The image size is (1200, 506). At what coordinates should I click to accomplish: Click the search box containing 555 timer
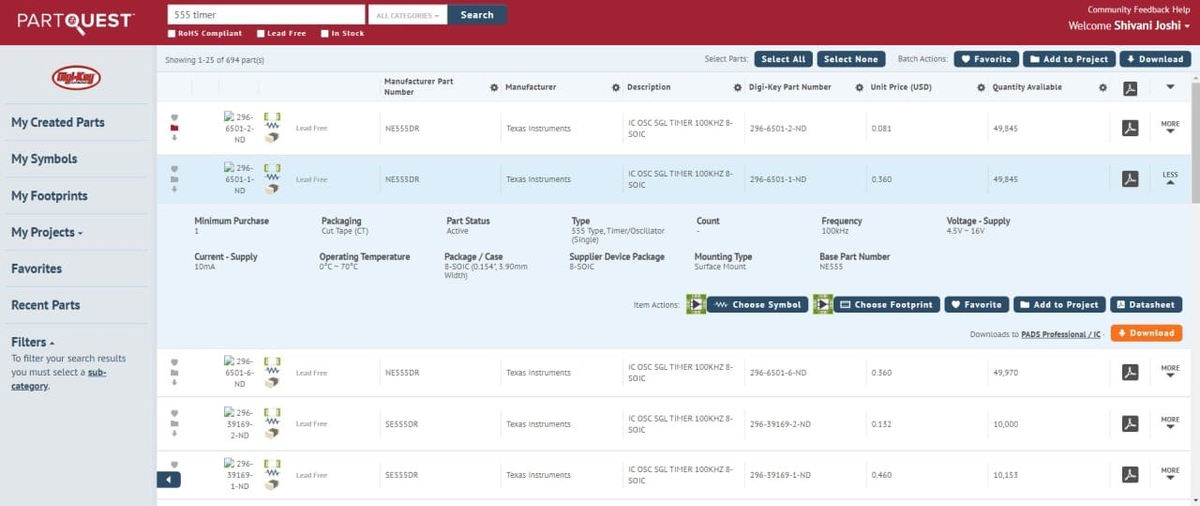tap(266, 15)
